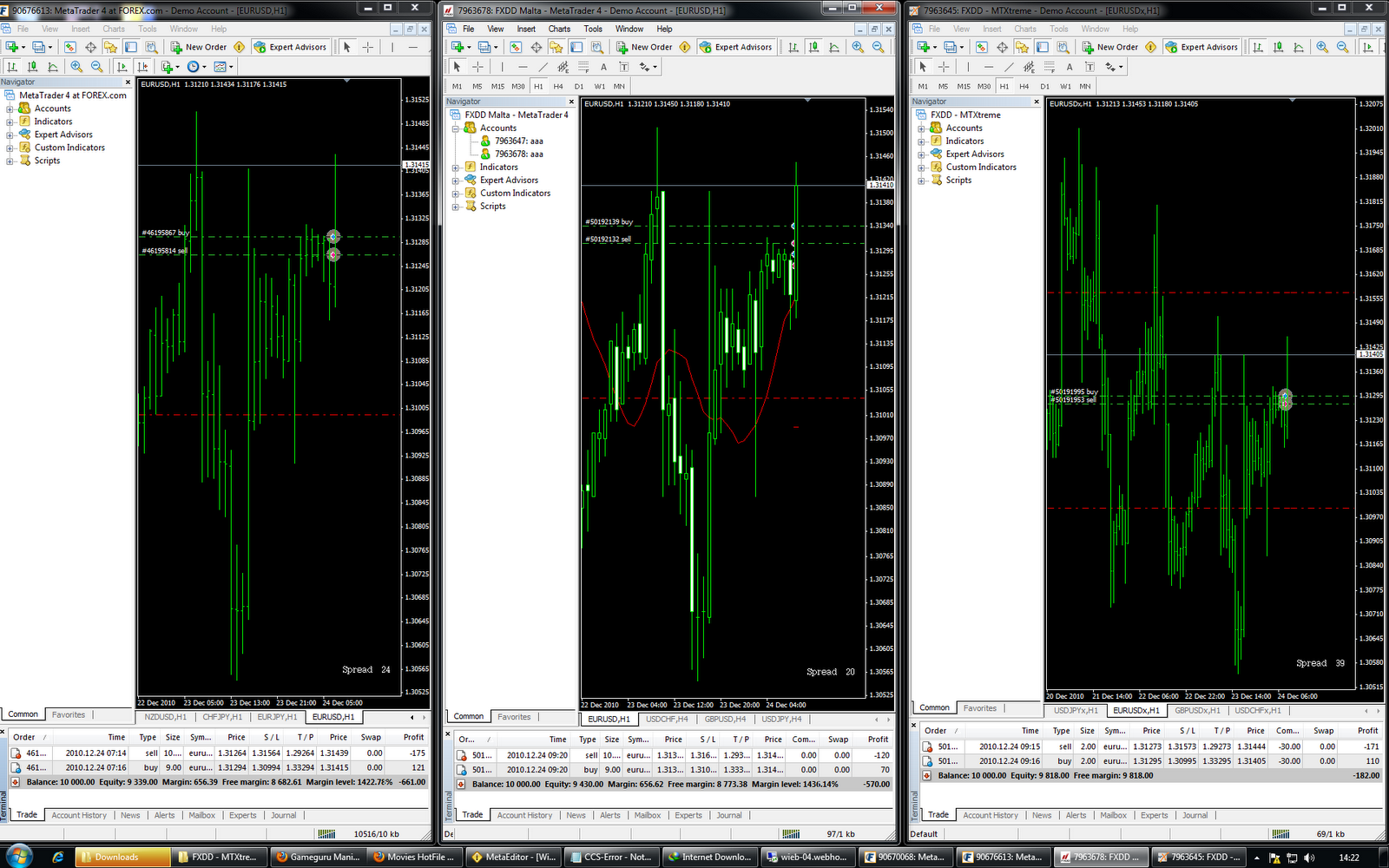Expand Expert Advisors in MTXtreme Navigator
1389x868 pixels.
(921, 154)
